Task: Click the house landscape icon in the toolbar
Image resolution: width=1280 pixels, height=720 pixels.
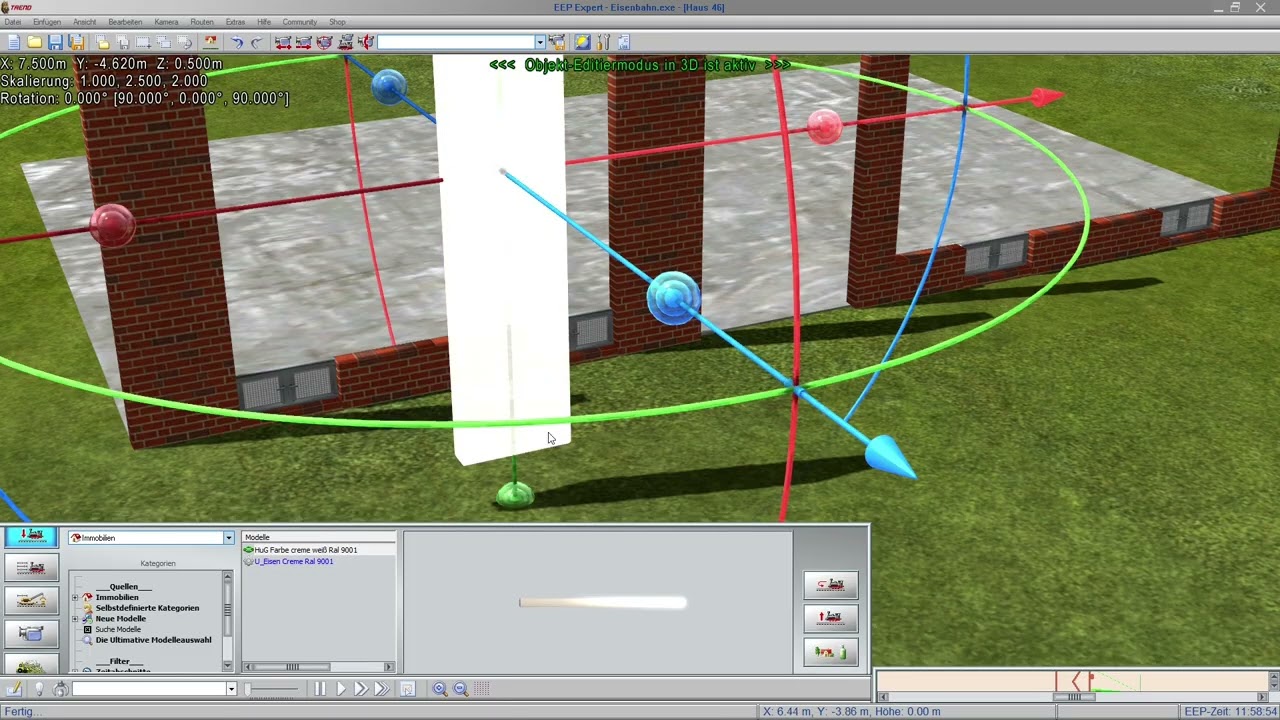Action: [x=211, y=42]
